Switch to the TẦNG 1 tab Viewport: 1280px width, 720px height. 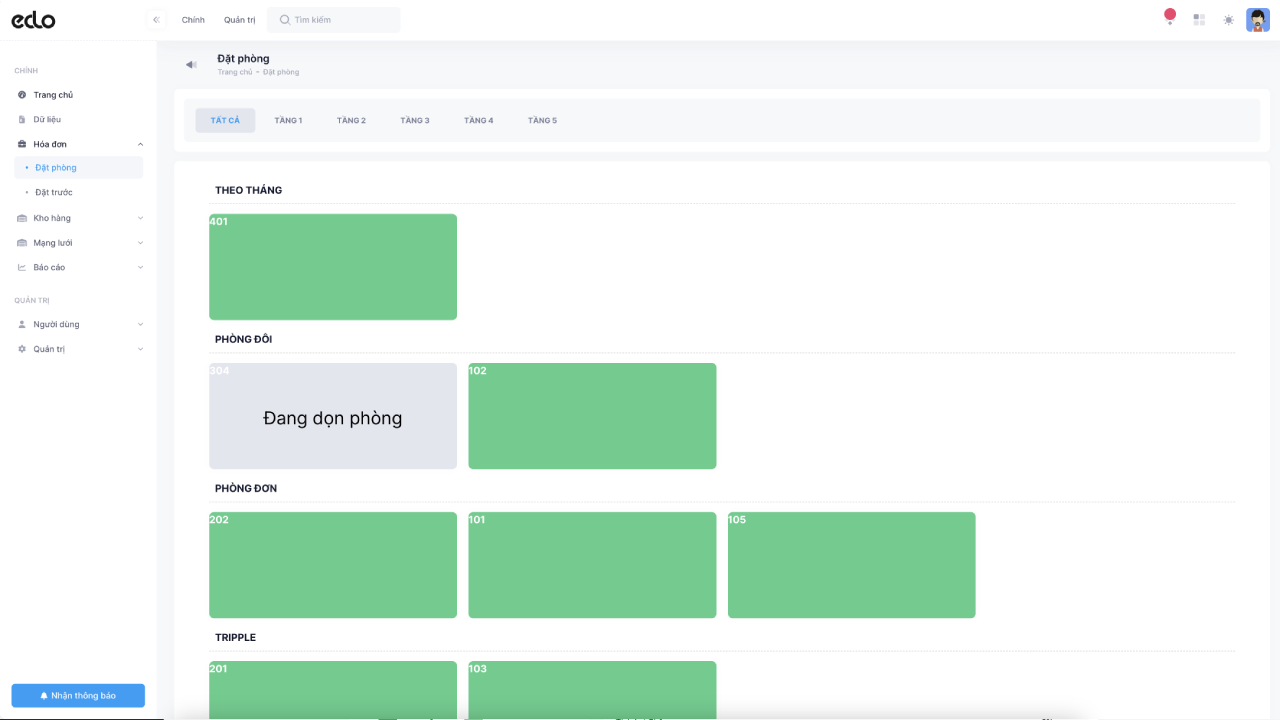288,120
